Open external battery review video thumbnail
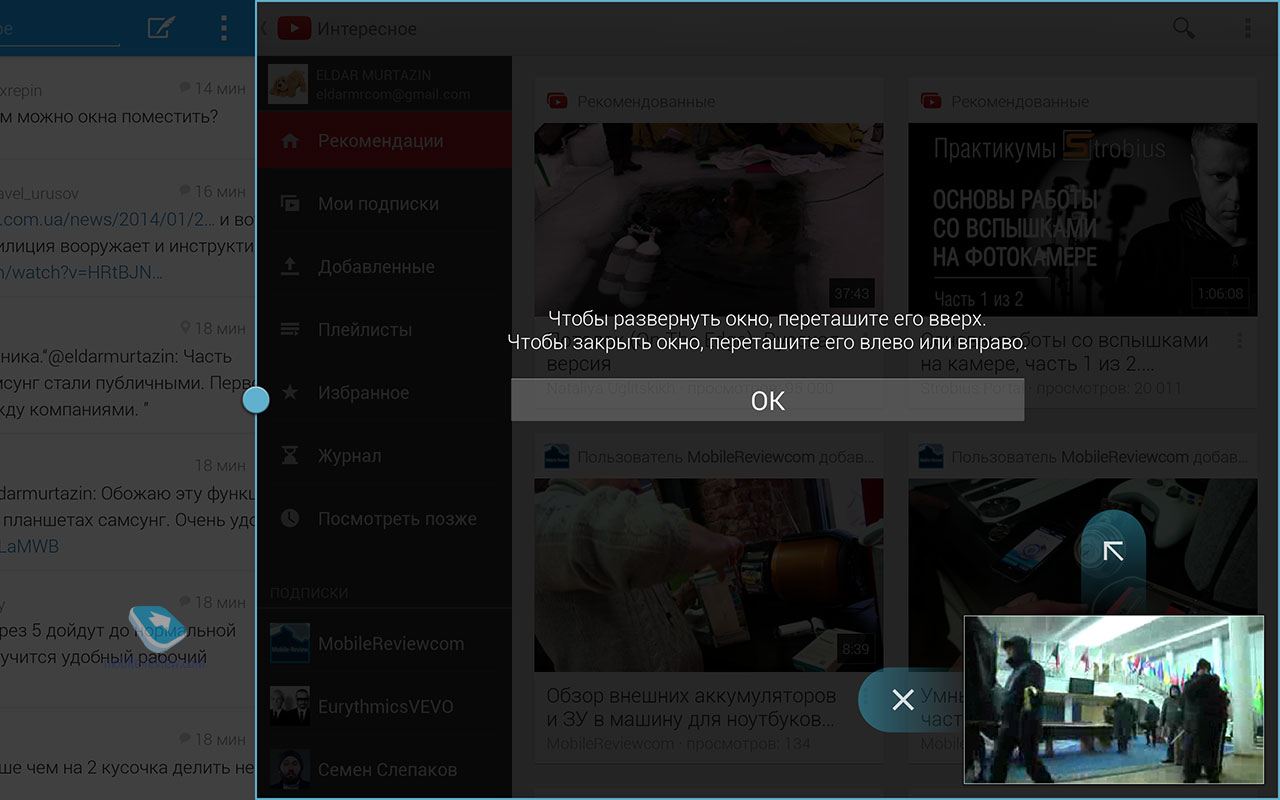 [709, 575]
